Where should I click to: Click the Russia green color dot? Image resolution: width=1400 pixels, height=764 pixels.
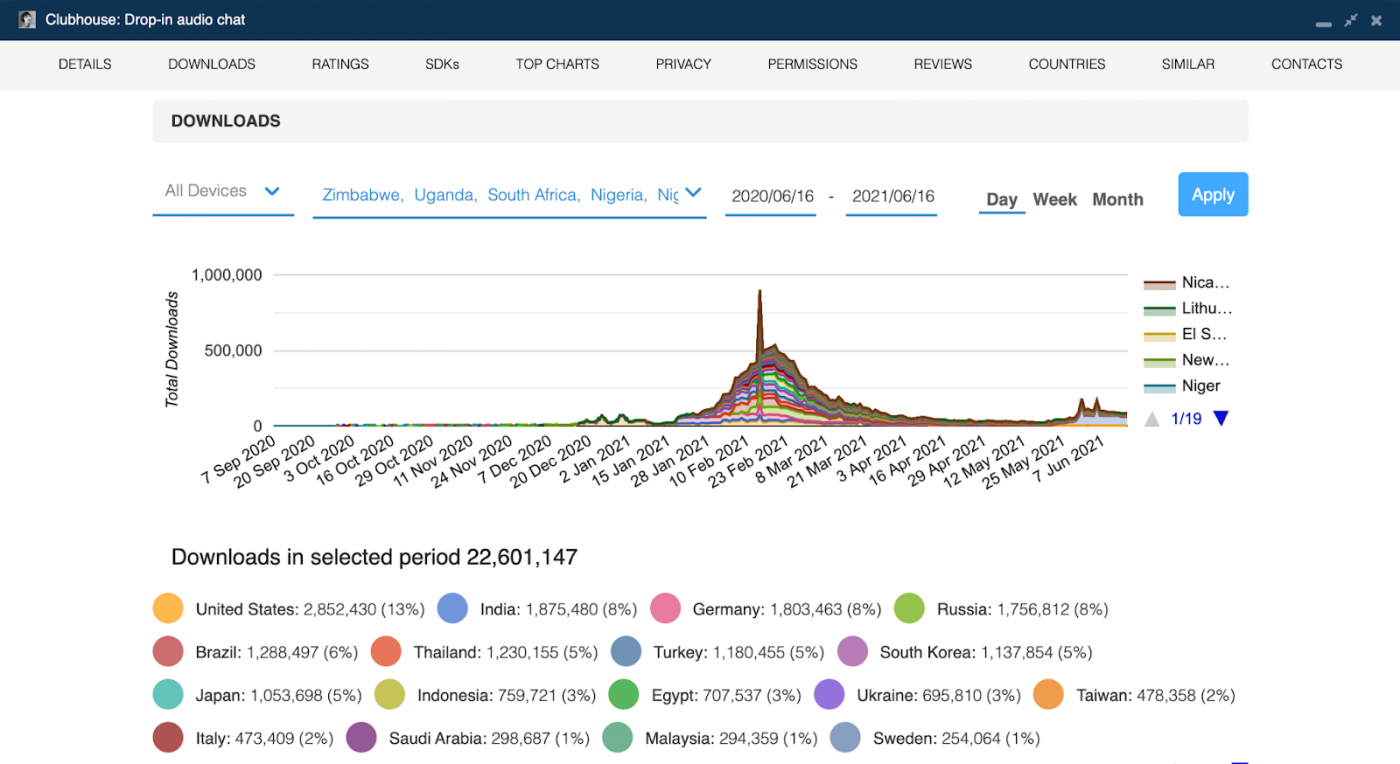pyautogui.click(x=909, y=609)
